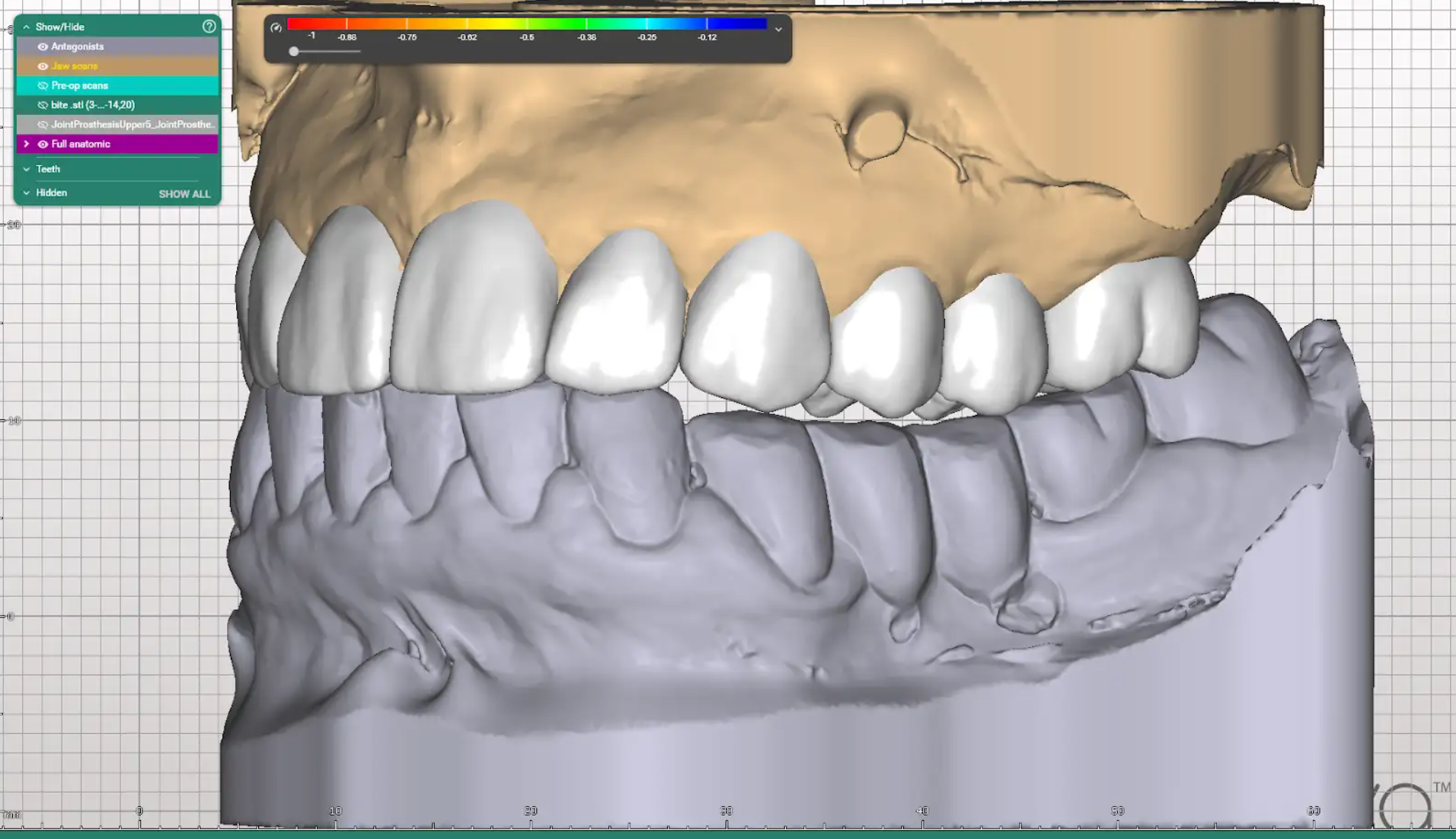The height and width of the screenshot is (839, 1456).
Task: Select the Antagonists label in the list
Action: [77, 46]
